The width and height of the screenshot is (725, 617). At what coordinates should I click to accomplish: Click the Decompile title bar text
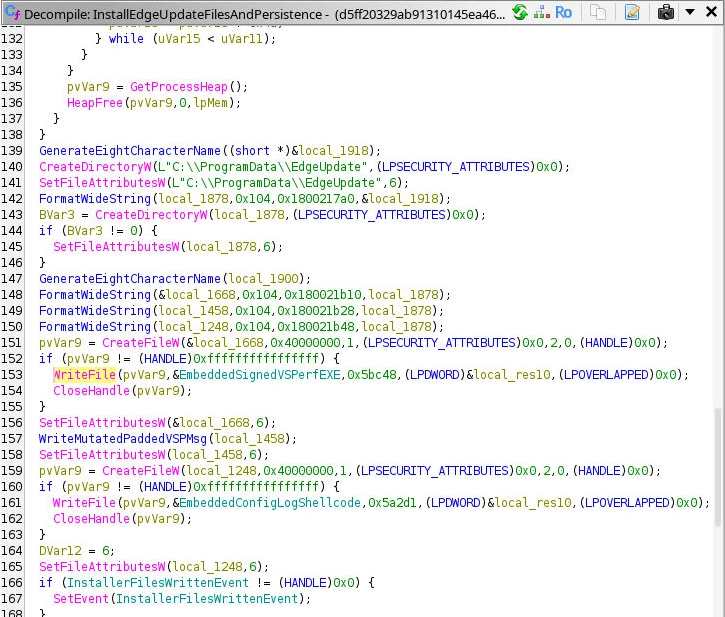coord(264,14)
